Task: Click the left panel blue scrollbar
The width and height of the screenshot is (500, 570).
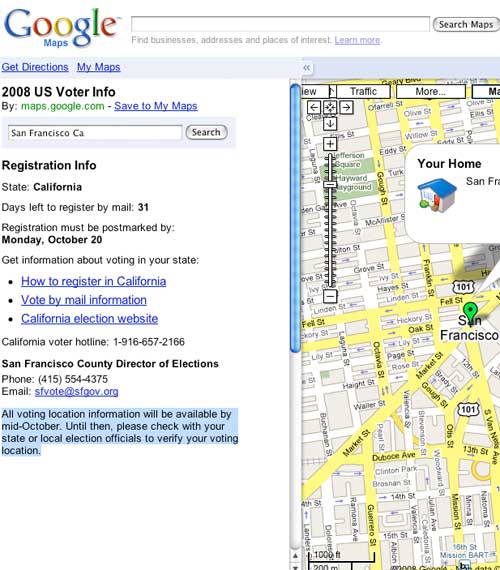Action: (296, 218)
